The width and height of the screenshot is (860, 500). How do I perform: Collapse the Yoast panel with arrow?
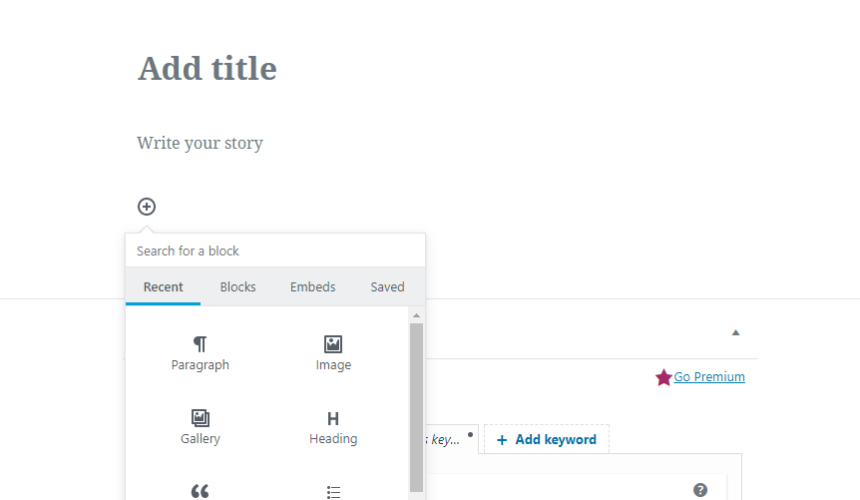735,333
